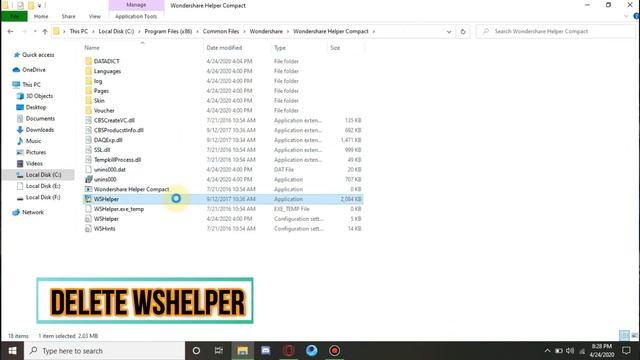Open the Share ribbon tab

[68, 16]
